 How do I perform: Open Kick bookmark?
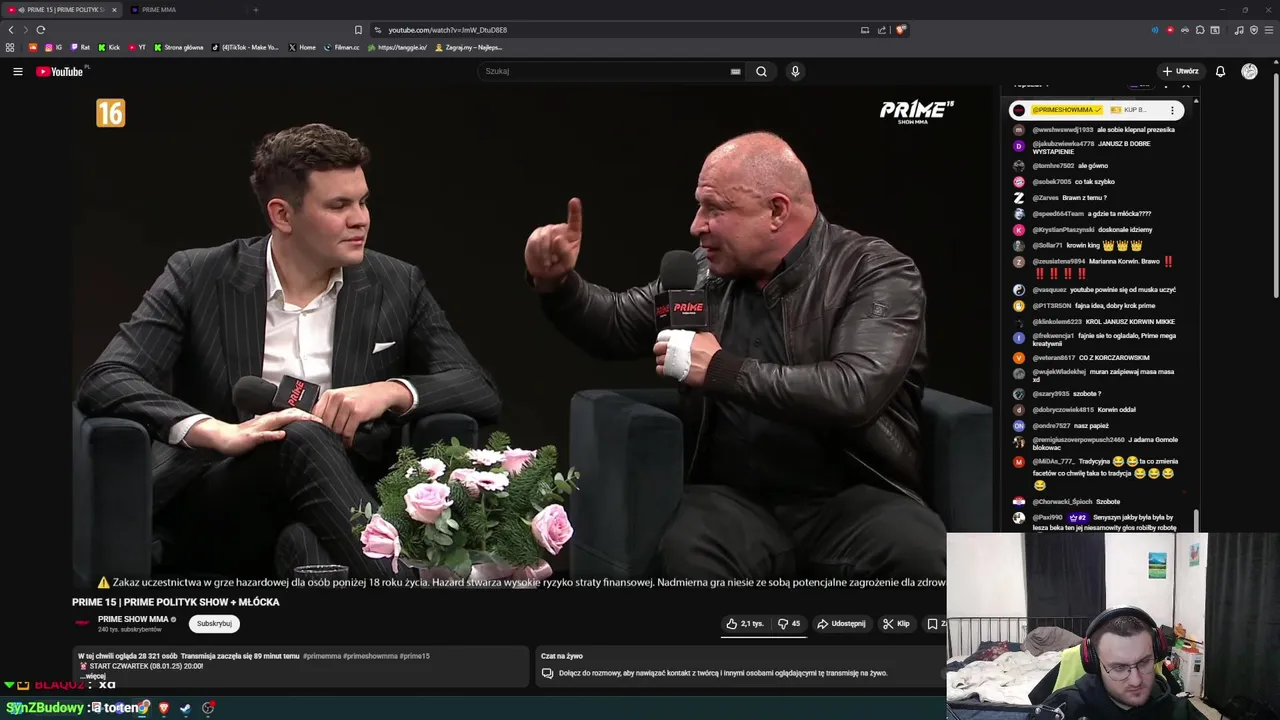click(x=109, y=47)
